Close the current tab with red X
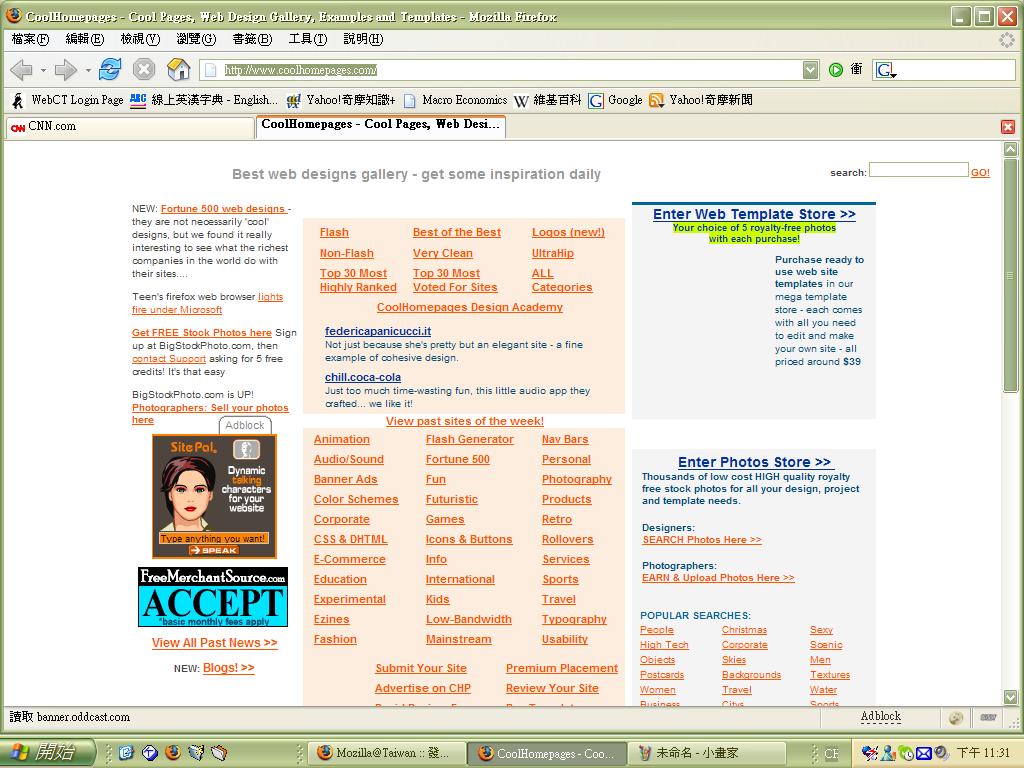This screenshot has width=1024, height=768. point(1008,127)
